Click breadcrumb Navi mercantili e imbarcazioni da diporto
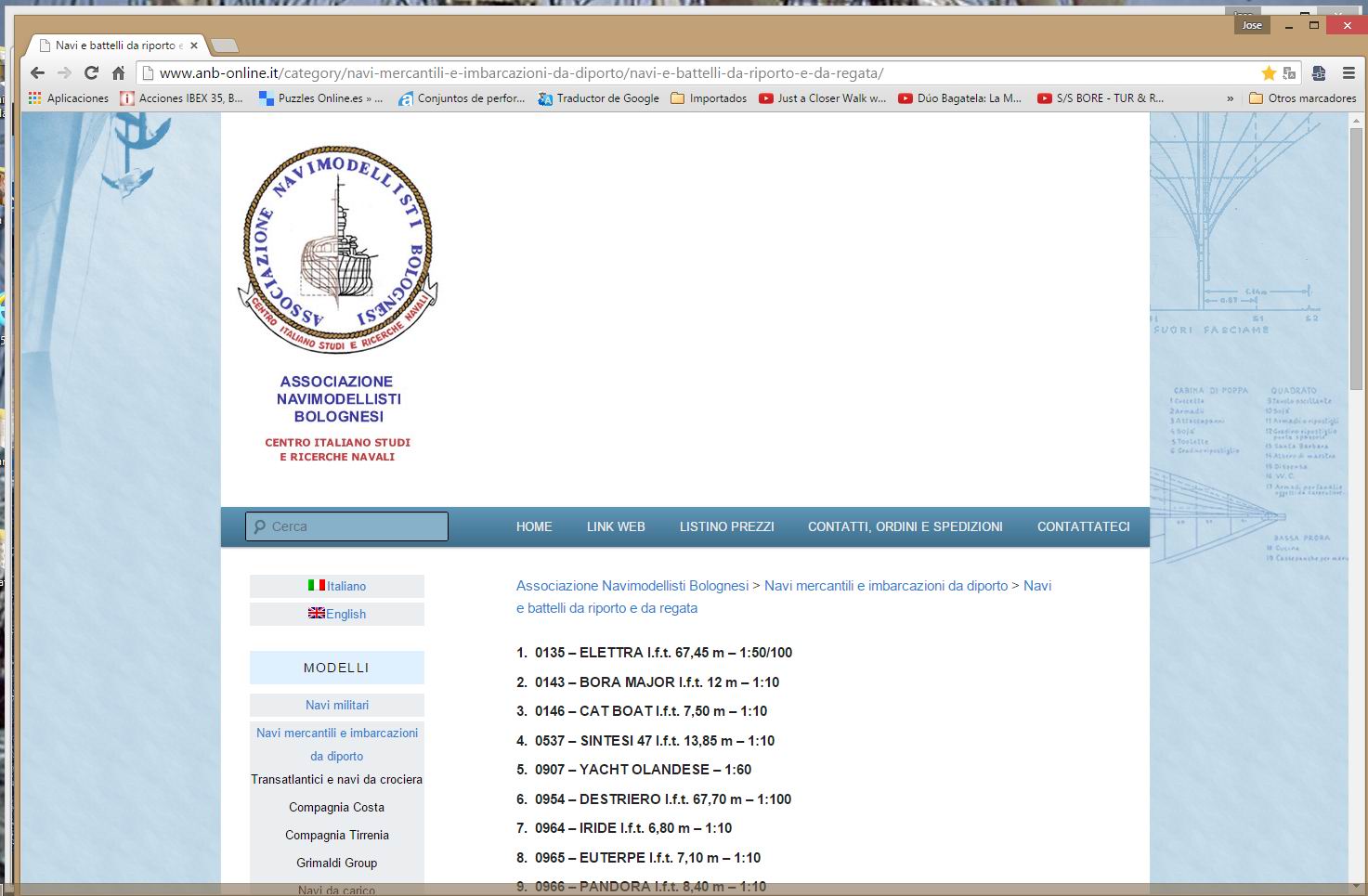Viewport: 1368px width, 896px height. (x=886, y=586)
